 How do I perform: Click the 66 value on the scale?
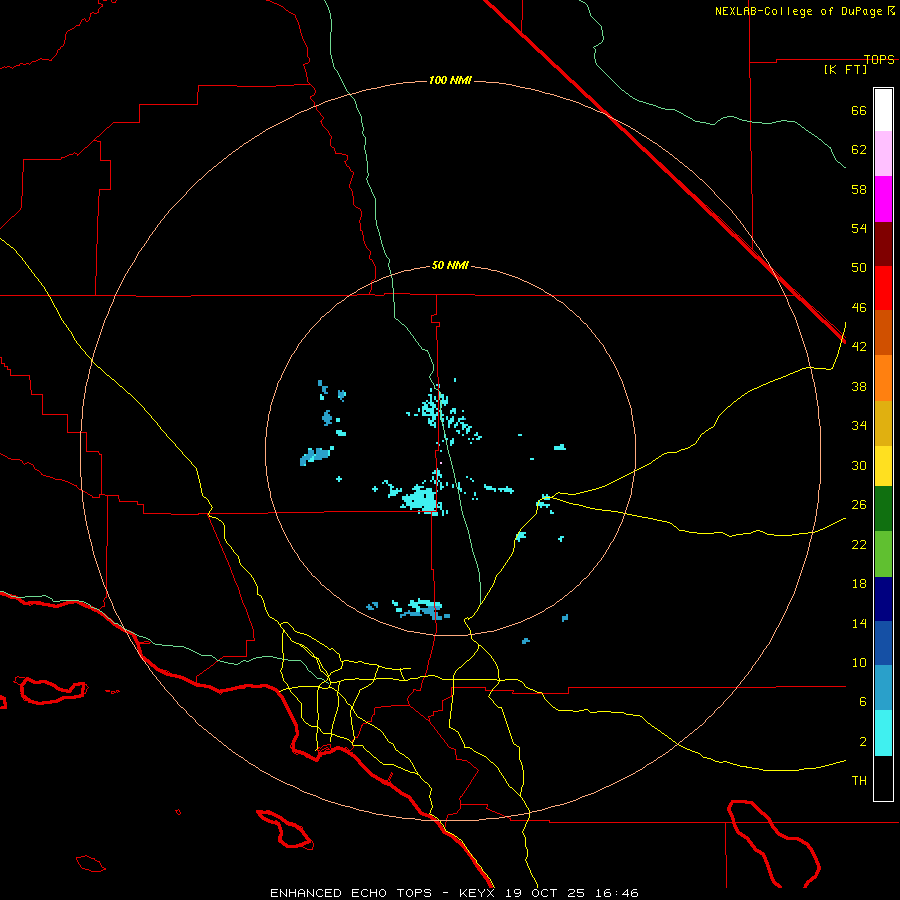point(858,111)
